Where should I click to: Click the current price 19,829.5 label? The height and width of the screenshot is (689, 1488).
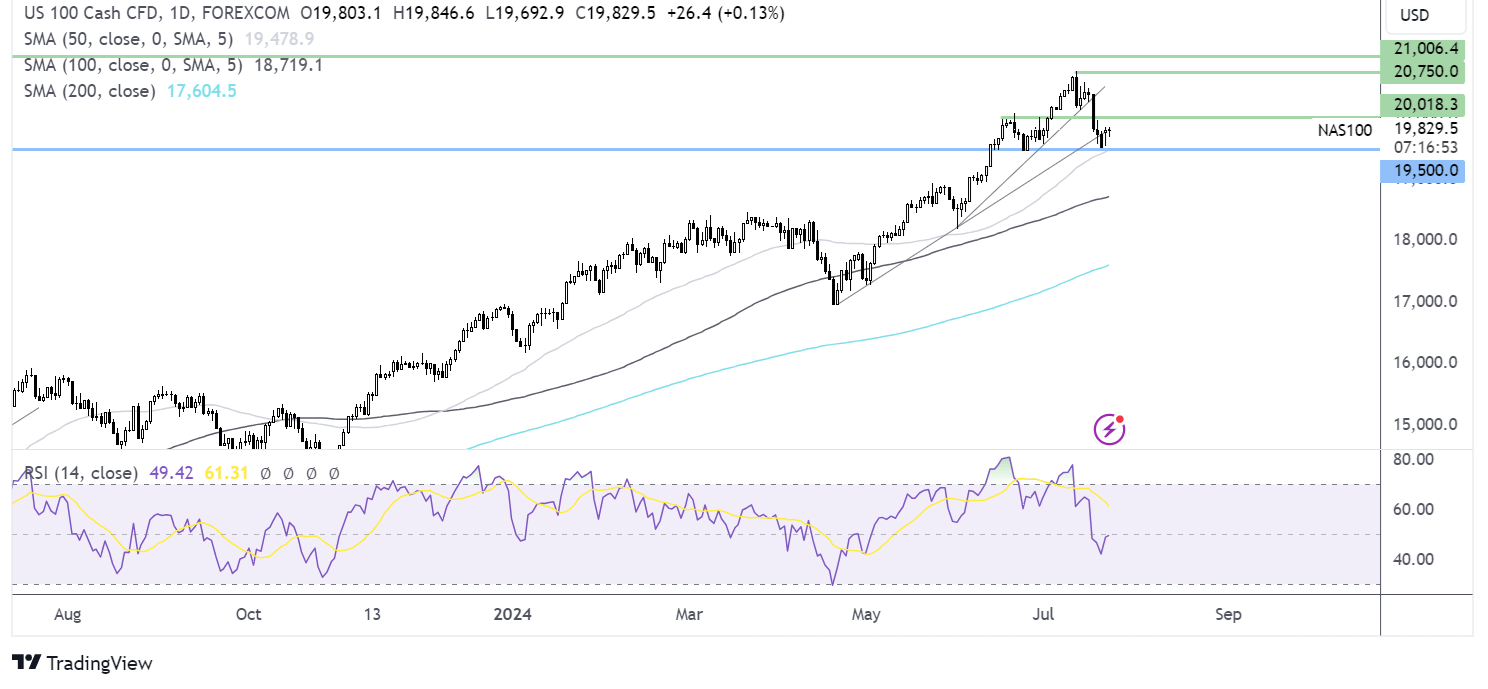click(1426, 128)
